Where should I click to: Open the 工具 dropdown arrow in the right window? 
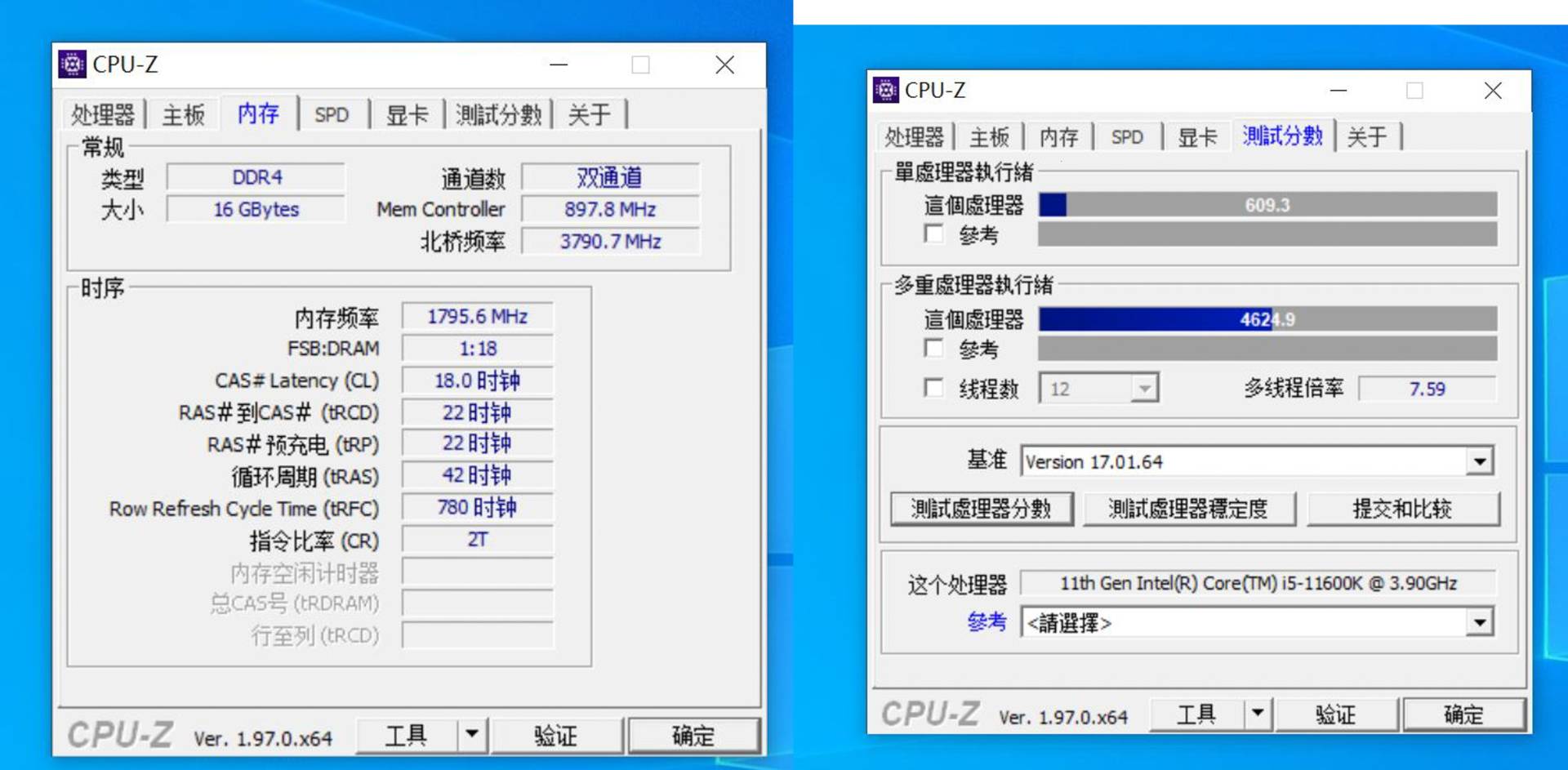point(1258,714)
